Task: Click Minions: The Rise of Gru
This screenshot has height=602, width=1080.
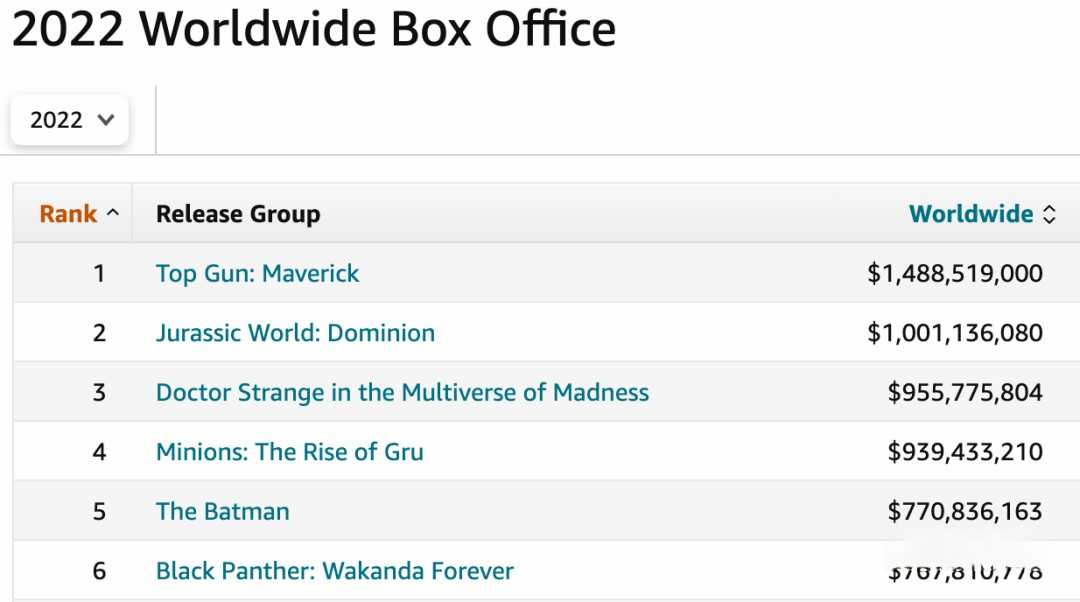Action: point(289,452)
